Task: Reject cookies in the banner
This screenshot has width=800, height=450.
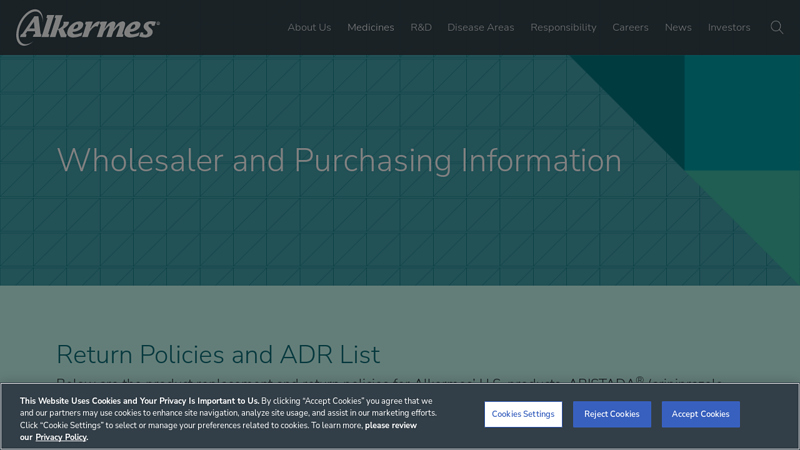Action: coord(612,414)
